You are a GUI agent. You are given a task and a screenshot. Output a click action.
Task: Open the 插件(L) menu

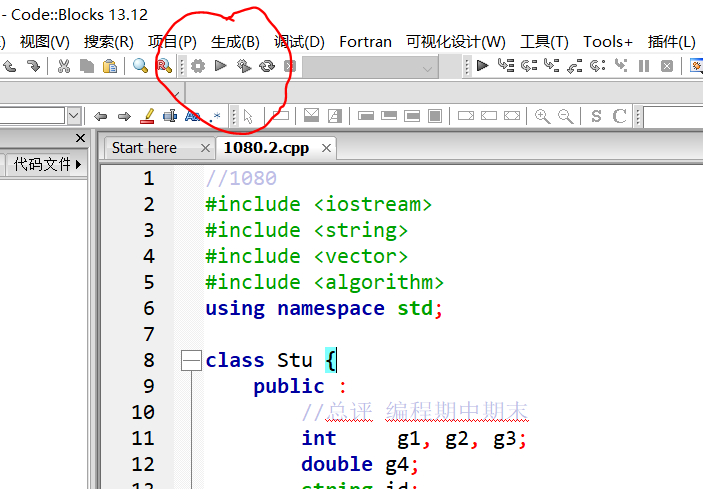pyautogui.click(x=671, y=42)
